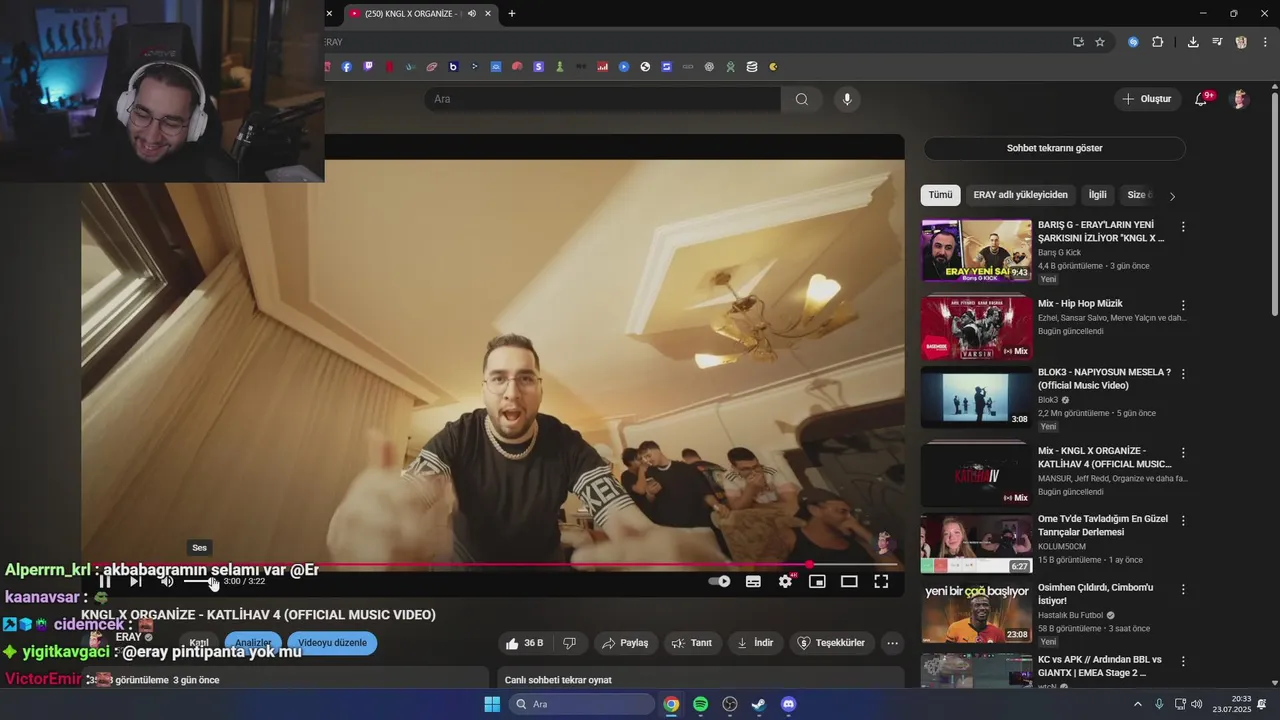Click in the YouTube Ara search field
Viewport: 1280px width, 720px height.
[x=602, y=99]
